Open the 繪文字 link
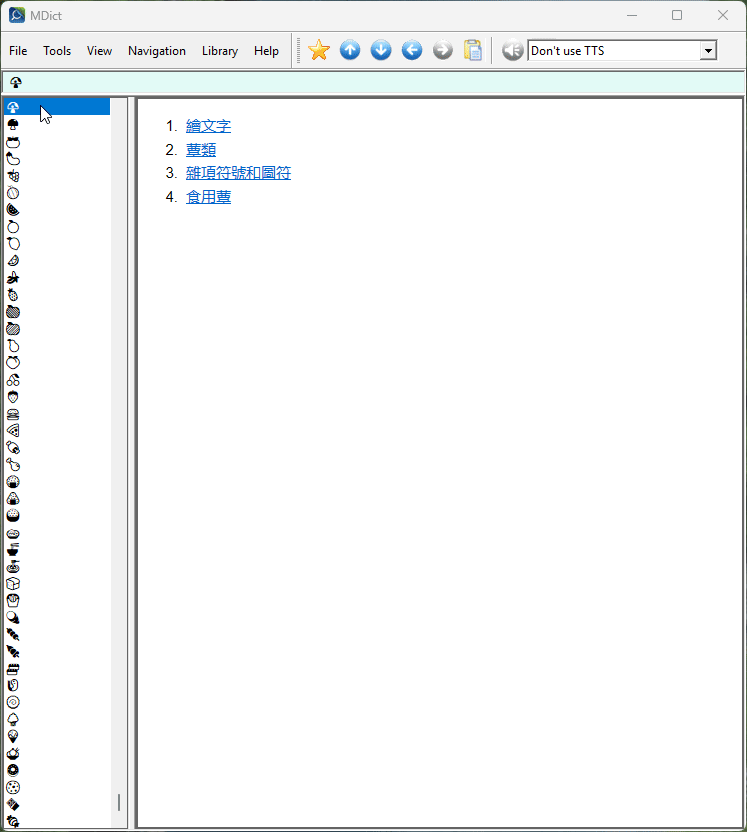 [208, 126]
